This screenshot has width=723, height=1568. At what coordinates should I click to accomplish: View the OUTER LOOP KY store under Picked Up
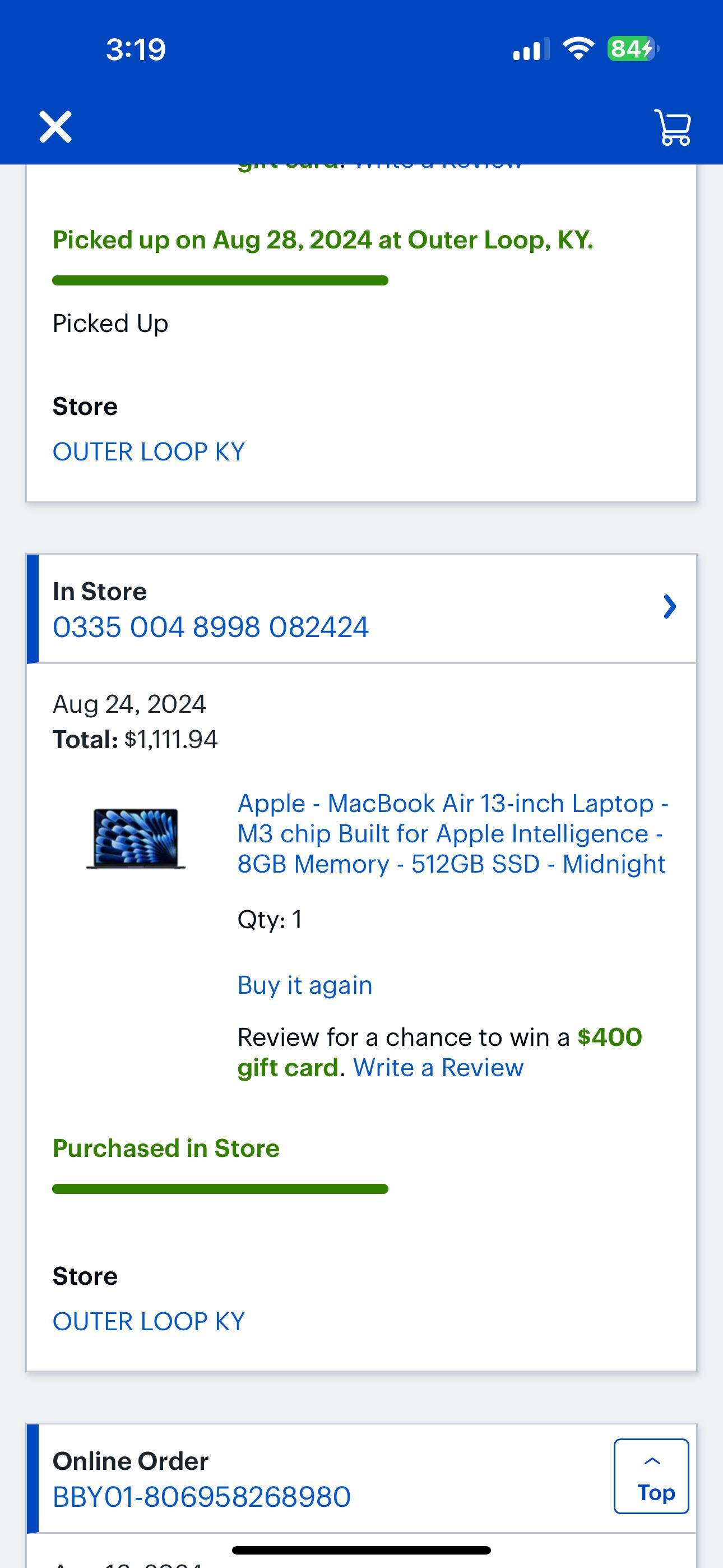pyautogui.click(x=149, y=451)
